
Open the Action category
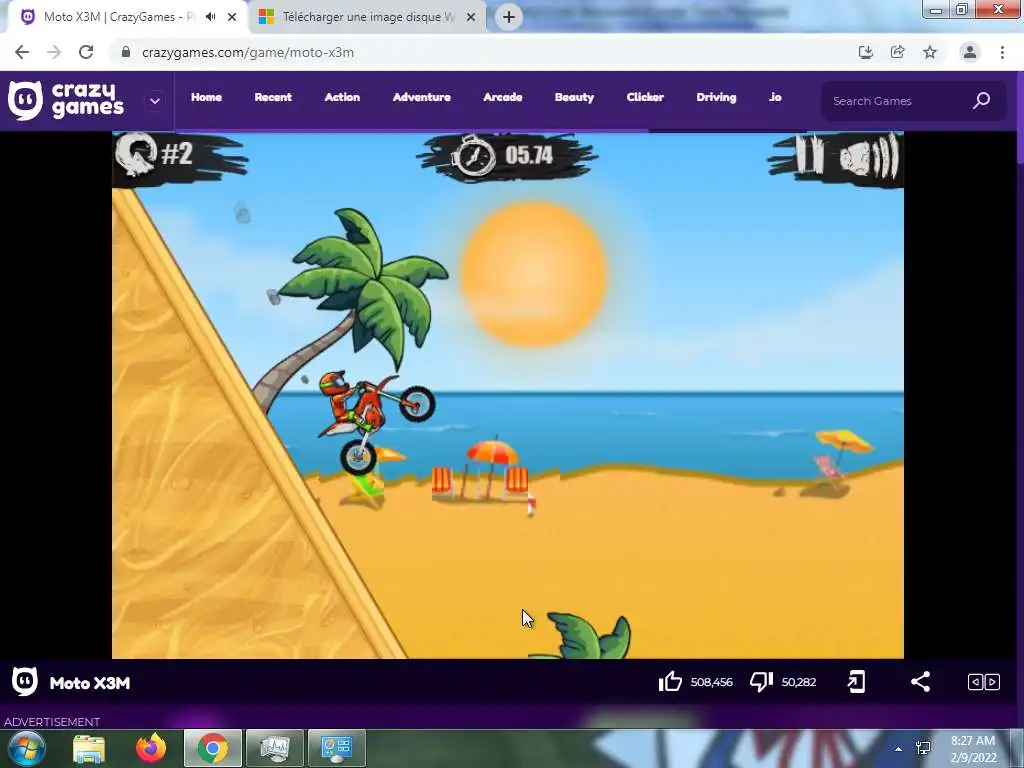point(342,97)
